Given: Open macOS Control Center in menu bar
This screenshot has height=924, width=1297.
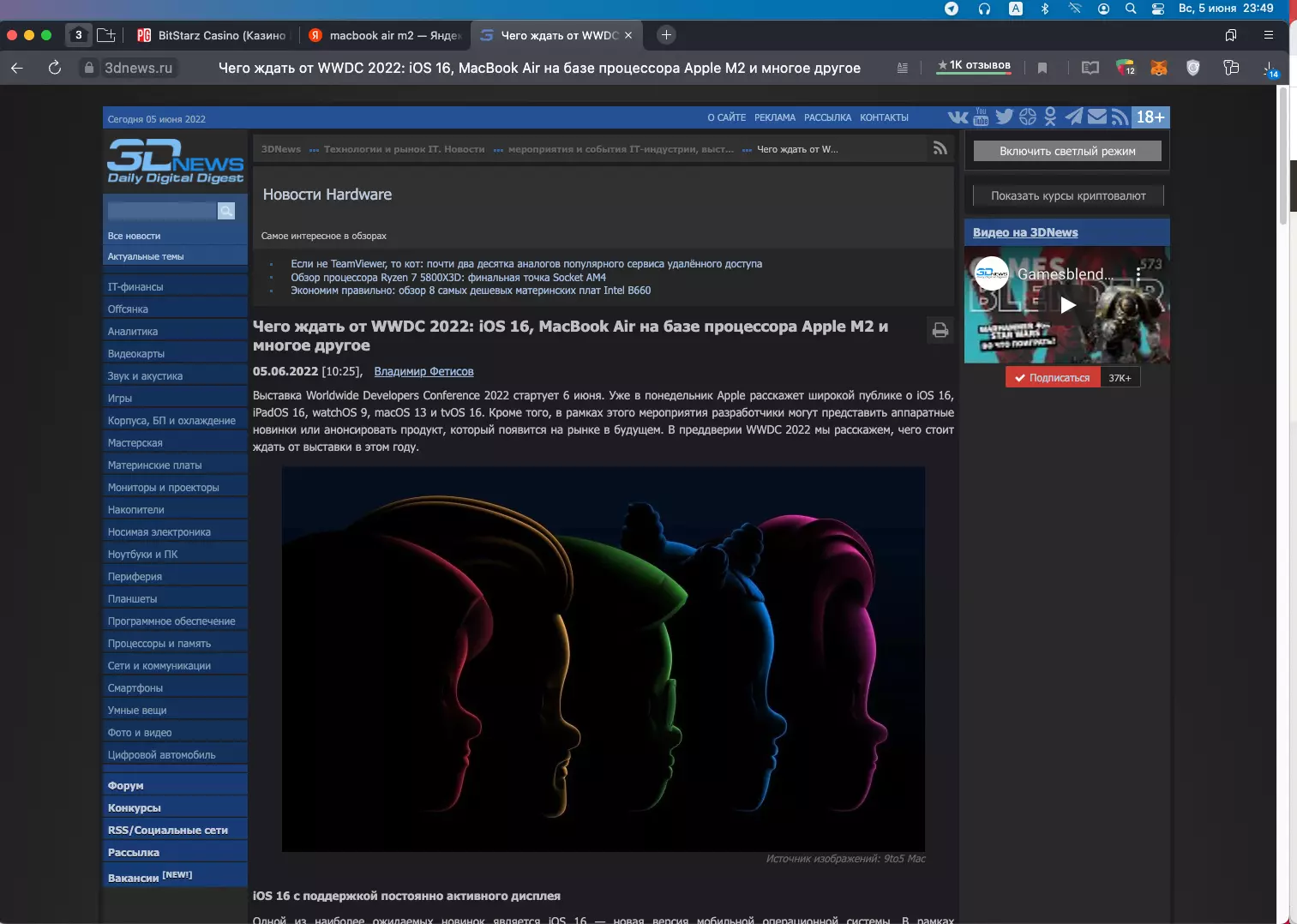Looking at the screenshot, I should click(1158, 9).
